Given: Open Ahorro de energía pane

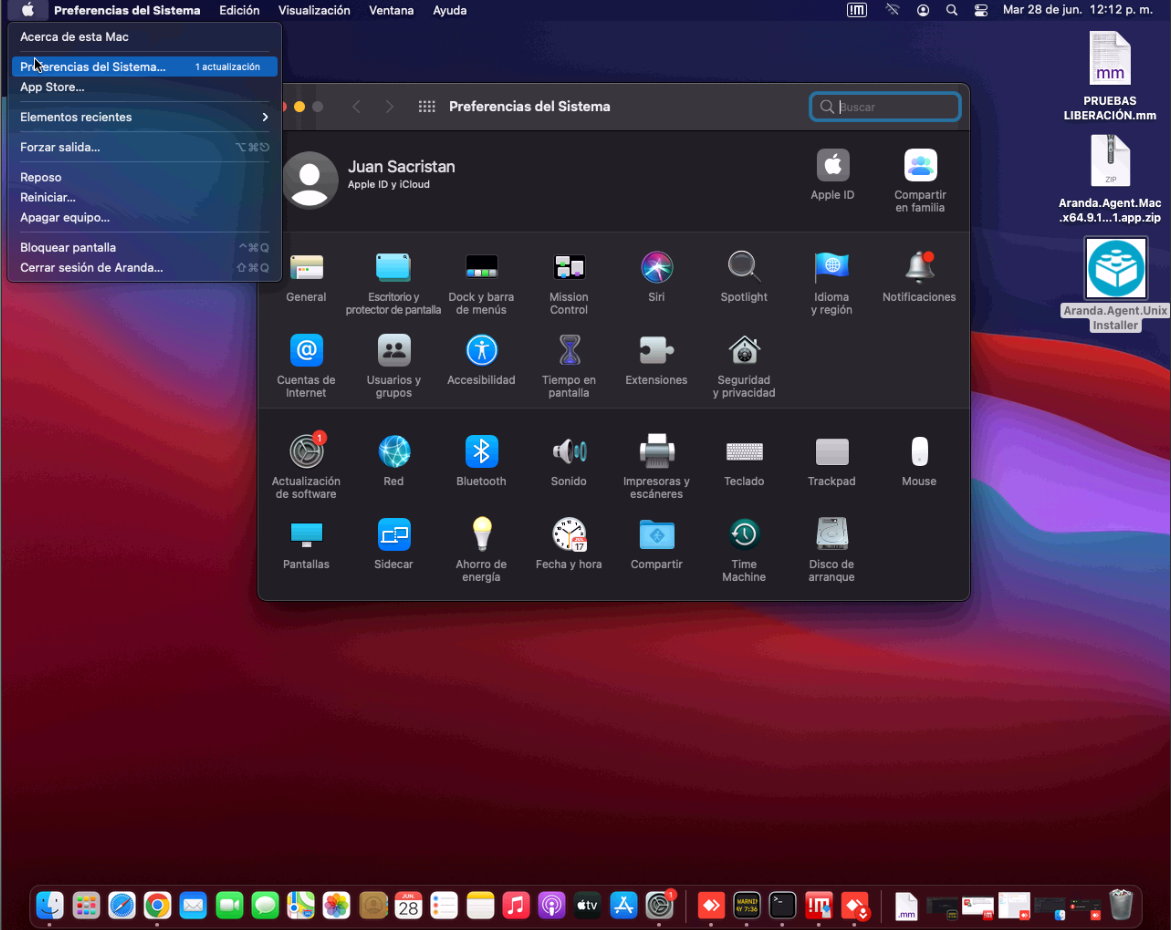Looking at the screenshot, I should point(481,535).
